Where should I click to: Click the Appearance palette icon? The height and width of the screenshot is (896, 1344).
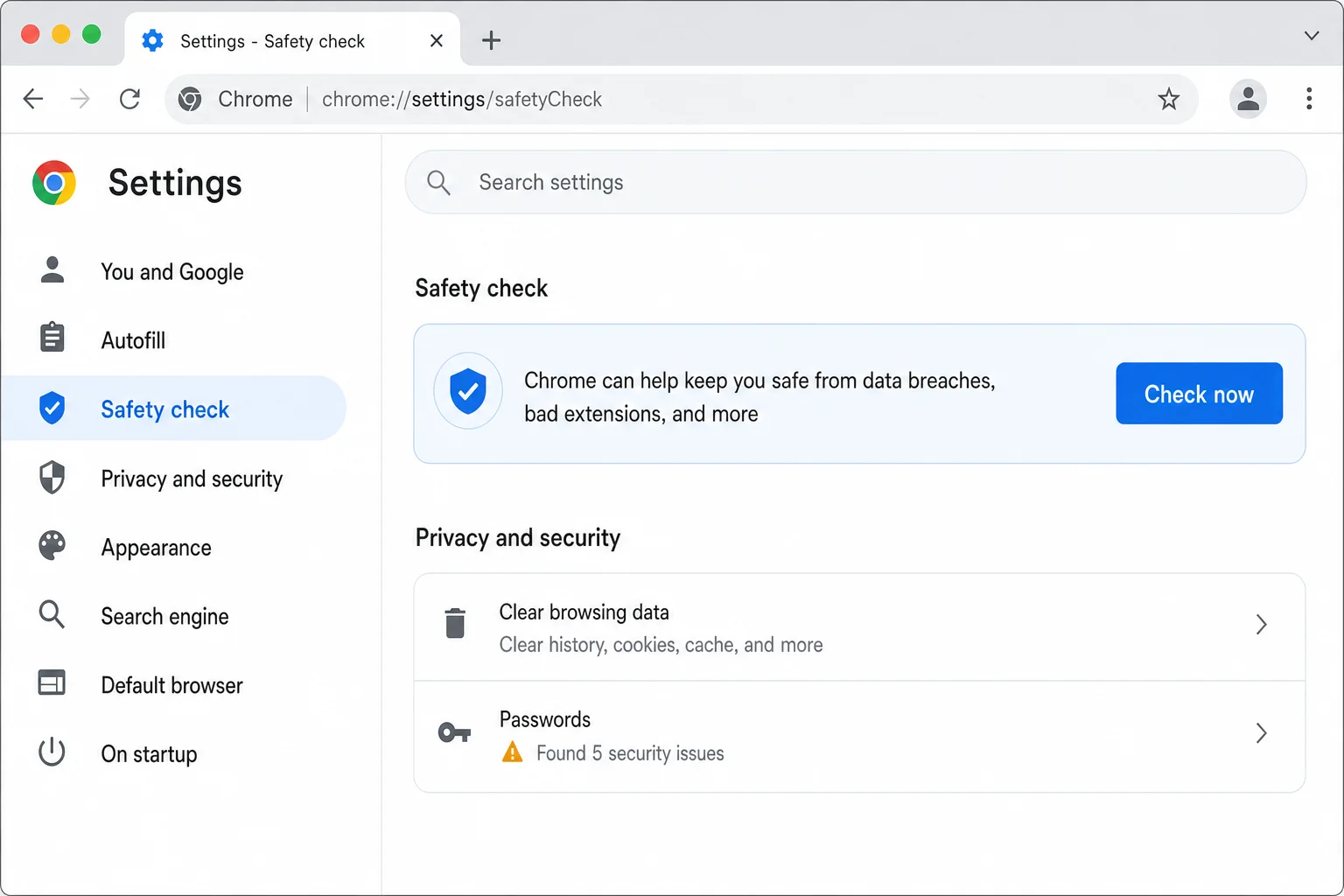coord(52,545)
